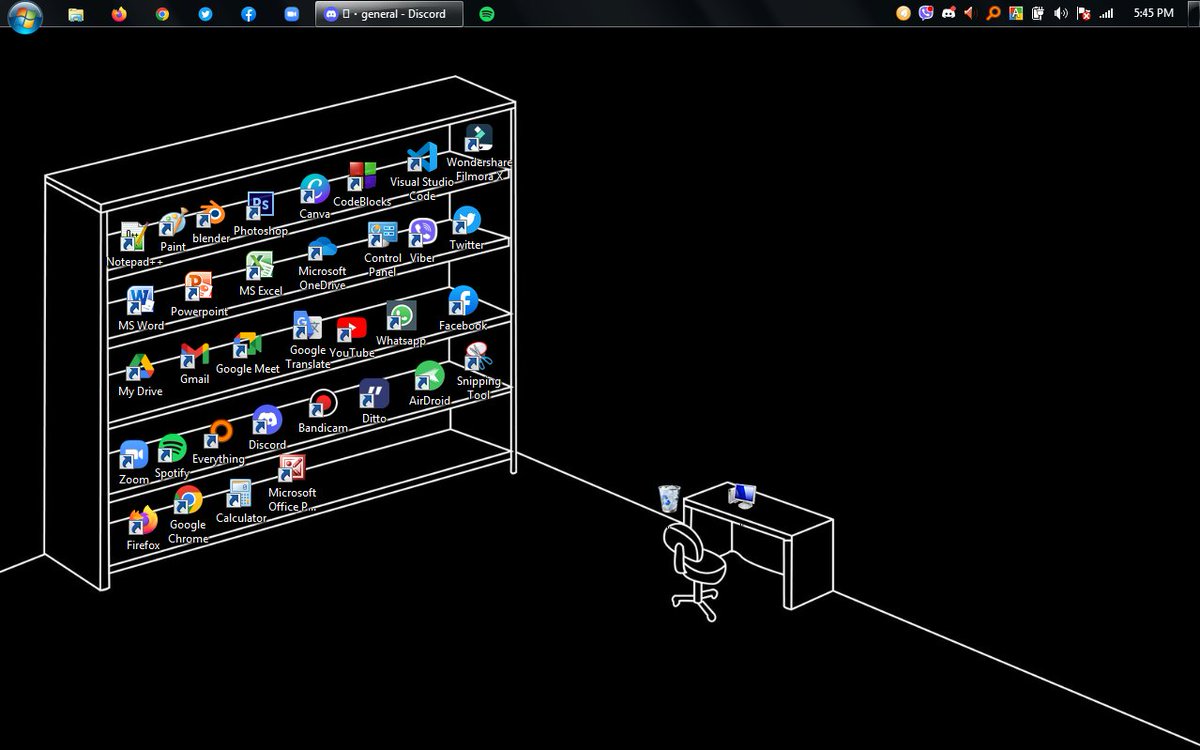
Task: Select the AirDroid desktop shortcut
Action: click(429, 384)
